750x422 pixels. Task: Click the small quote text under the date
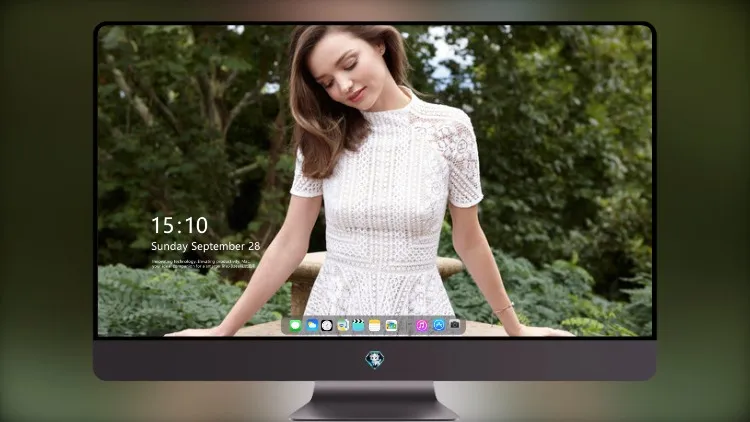point(203,264)
